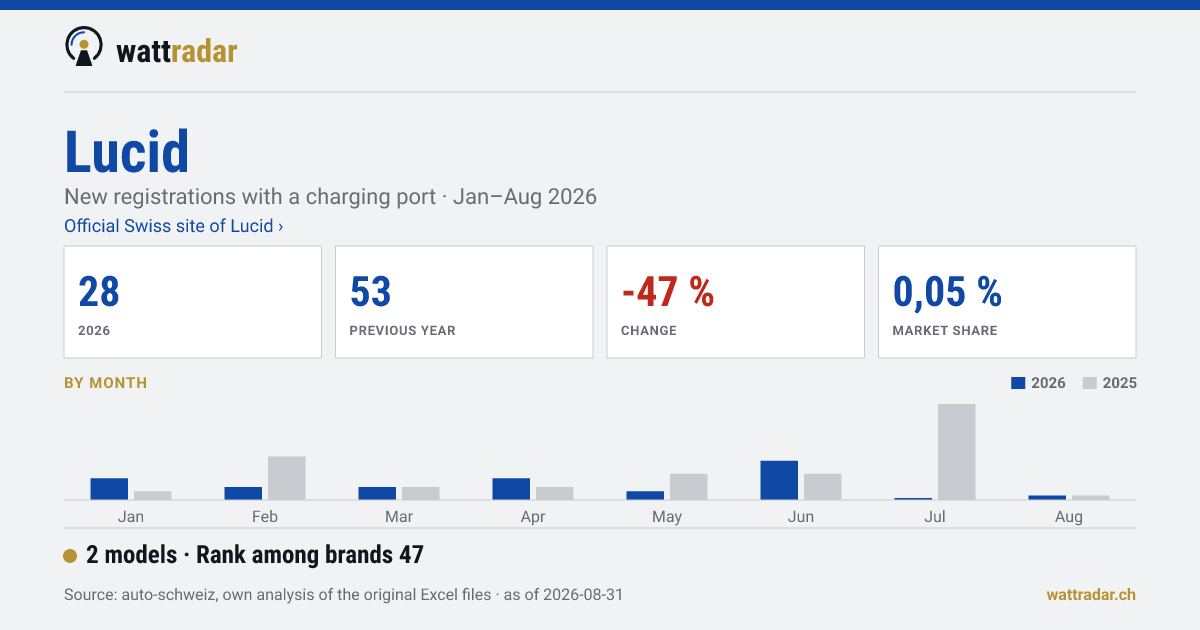
Task: Click the Mar month axis label
Action: [399, 516]
